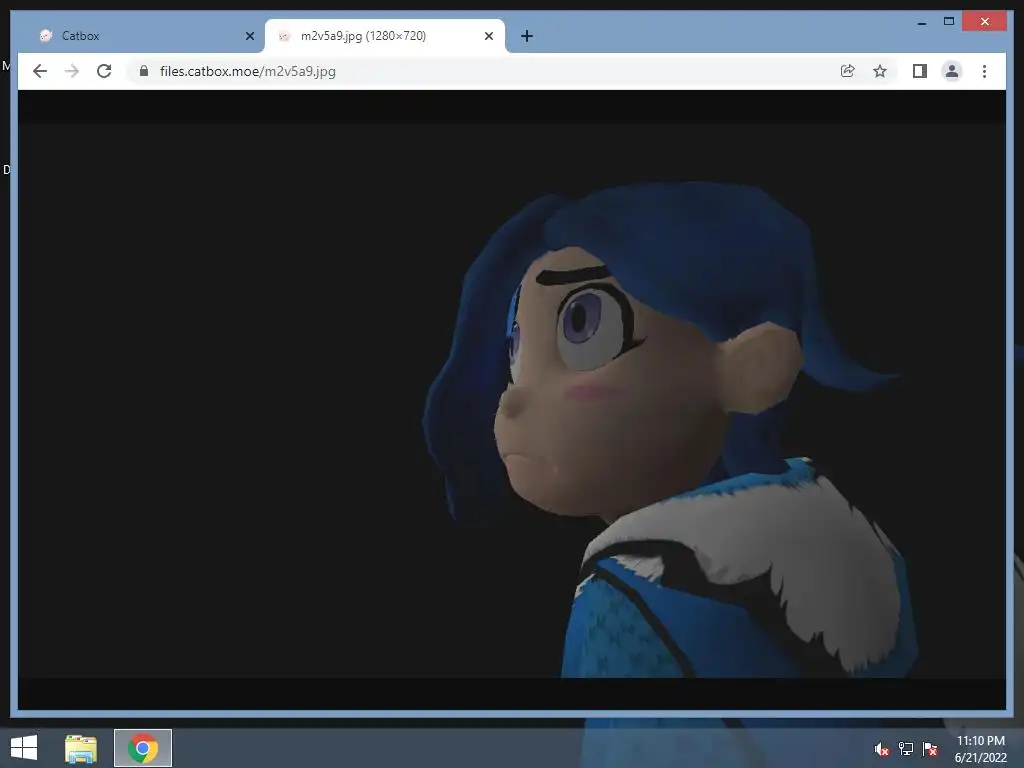Open File Explorer from the taskbar
1024x768 pixels.
coord(81,748)
